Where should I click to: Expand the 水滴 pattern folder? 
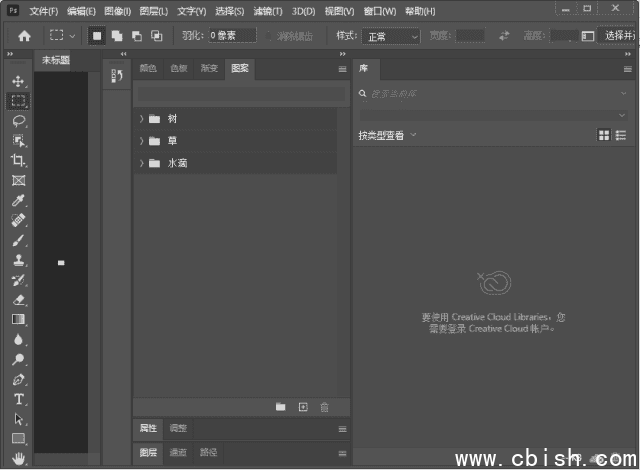pyautogui.click(x=141, y=163)
